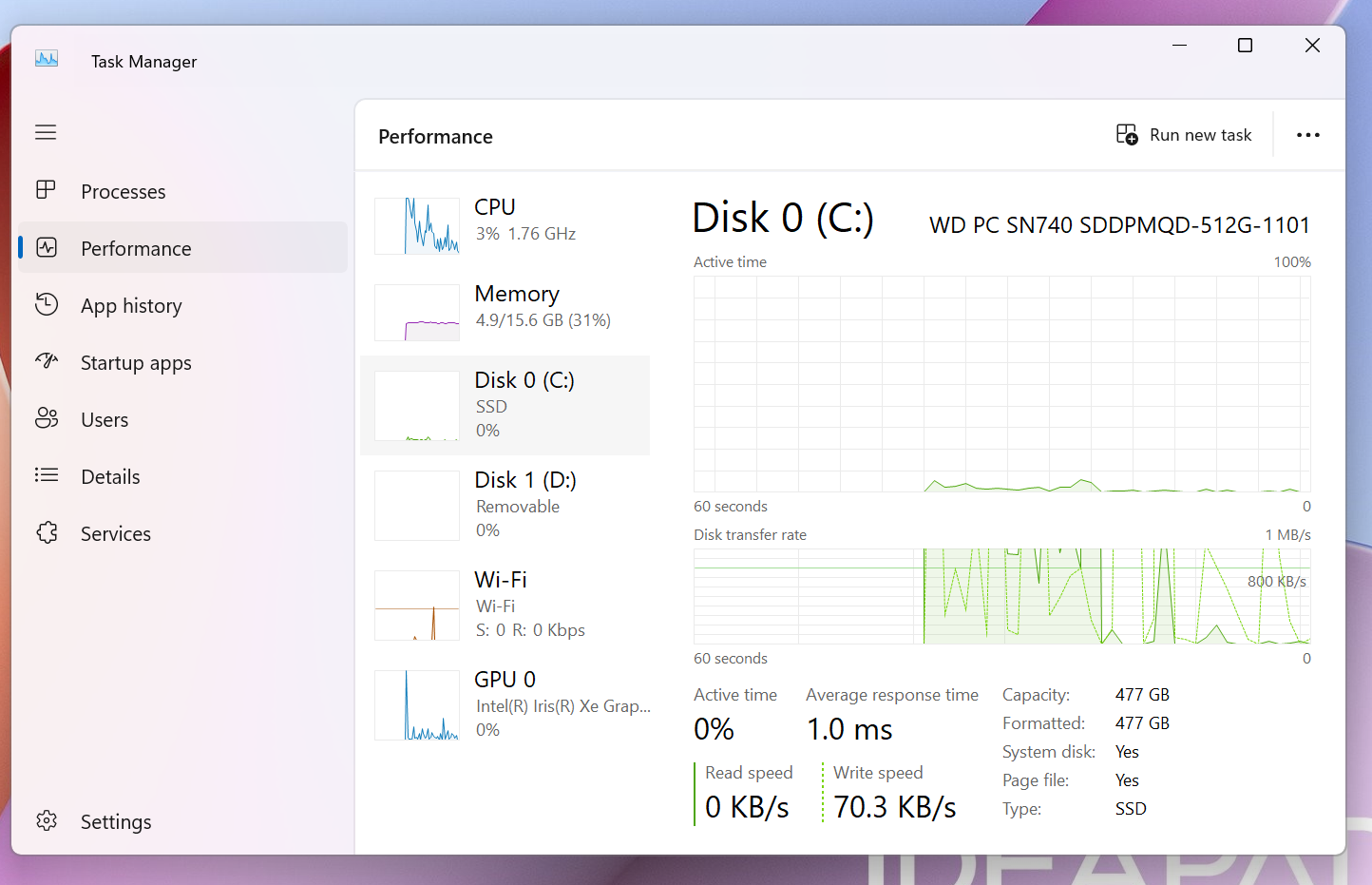Screen dimensions: 1372x885
Task: Click the S: 0 R: 0 Kbps value
Action: click(x=530, y=630)
